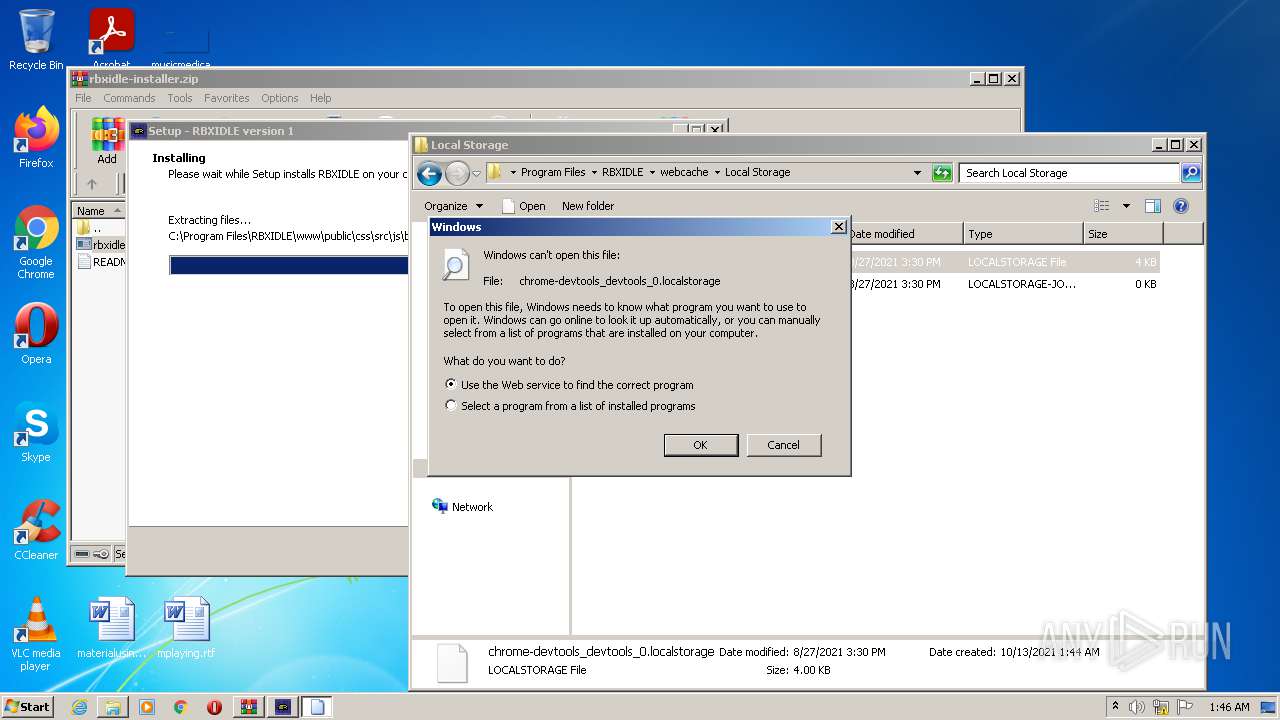Click the clock showing 1:46 AM

(x=1229, y=707)
